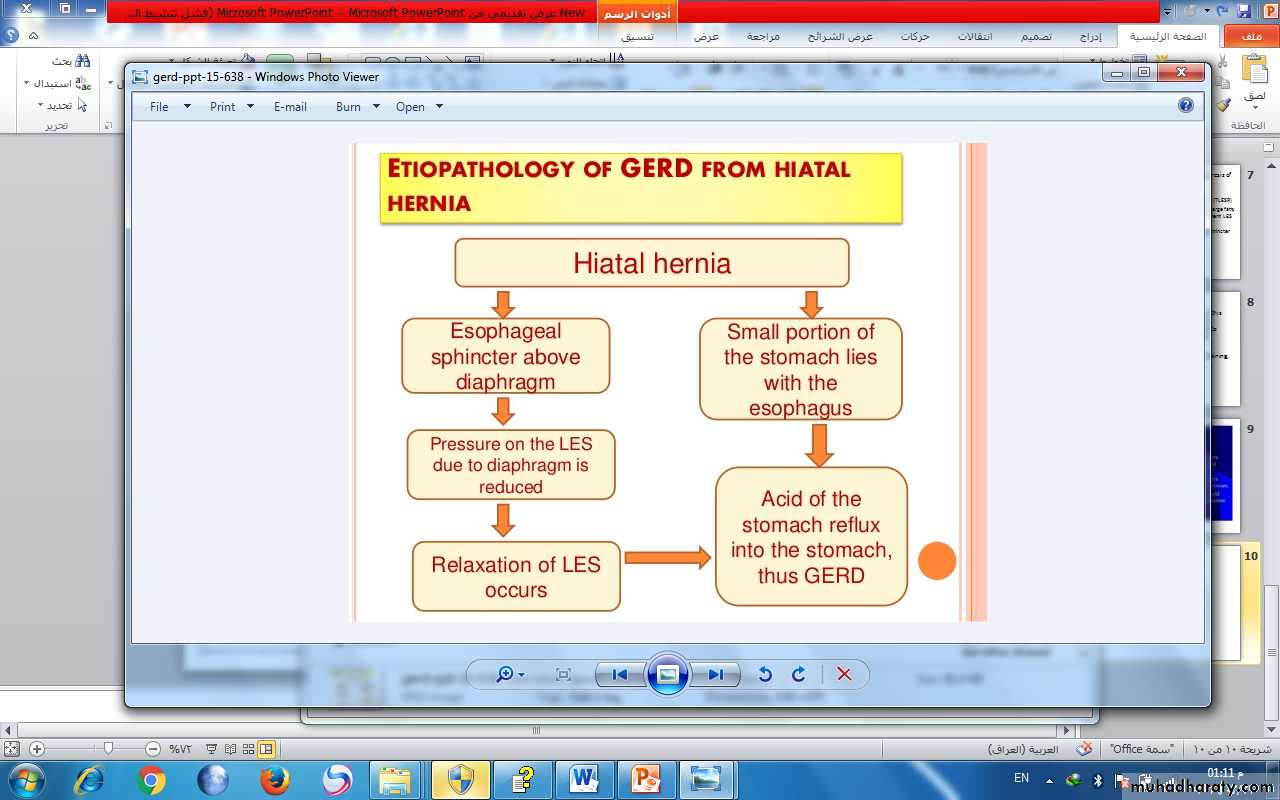This screenshot has width=1280, height=800.
Task: Expand the Print menu
Action: click(x=231, y=107)
